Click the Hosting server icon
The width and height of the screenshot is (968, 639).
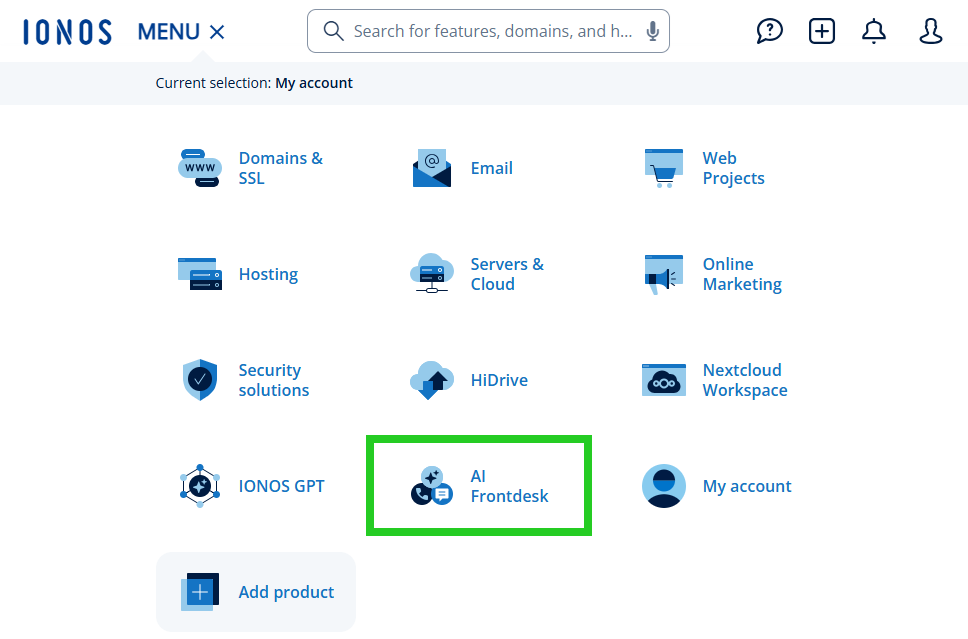200,274
